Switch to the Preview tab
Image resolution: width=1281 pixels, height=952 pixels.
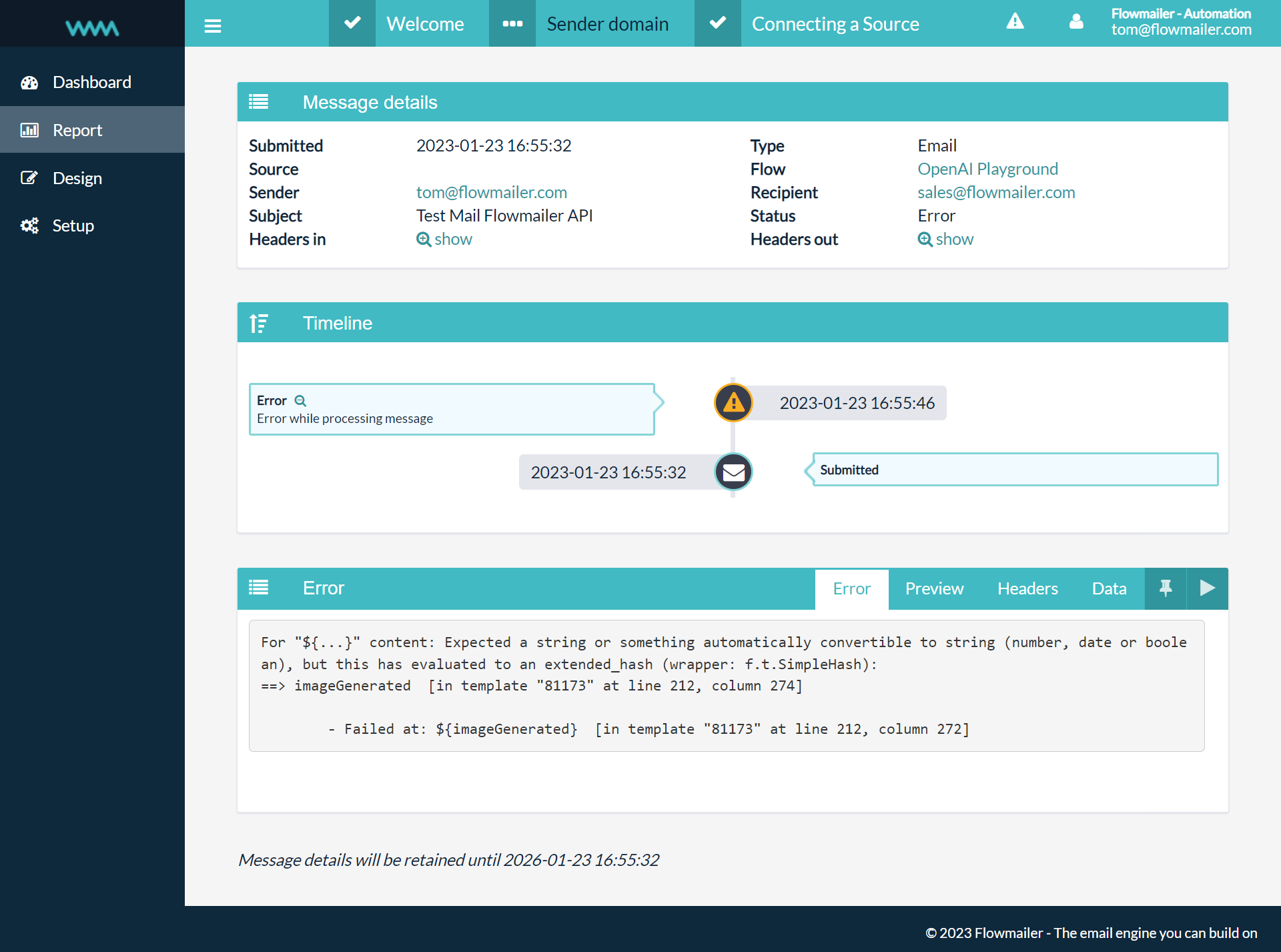click(934, 589)
